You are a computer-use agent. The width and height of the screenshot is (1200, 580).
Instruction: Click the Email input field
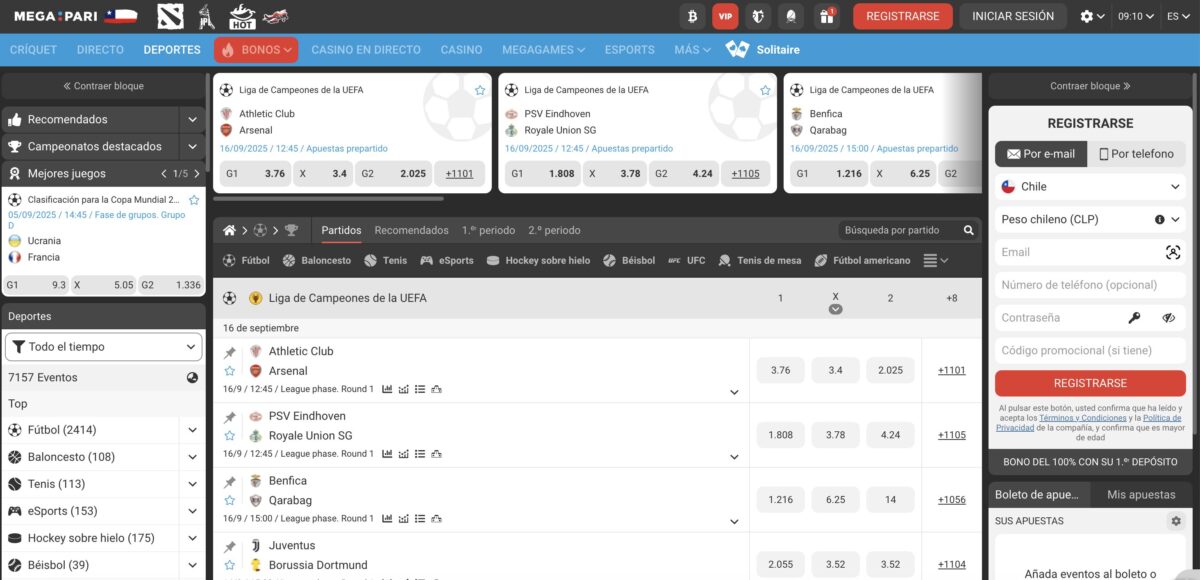(1080, 252)
